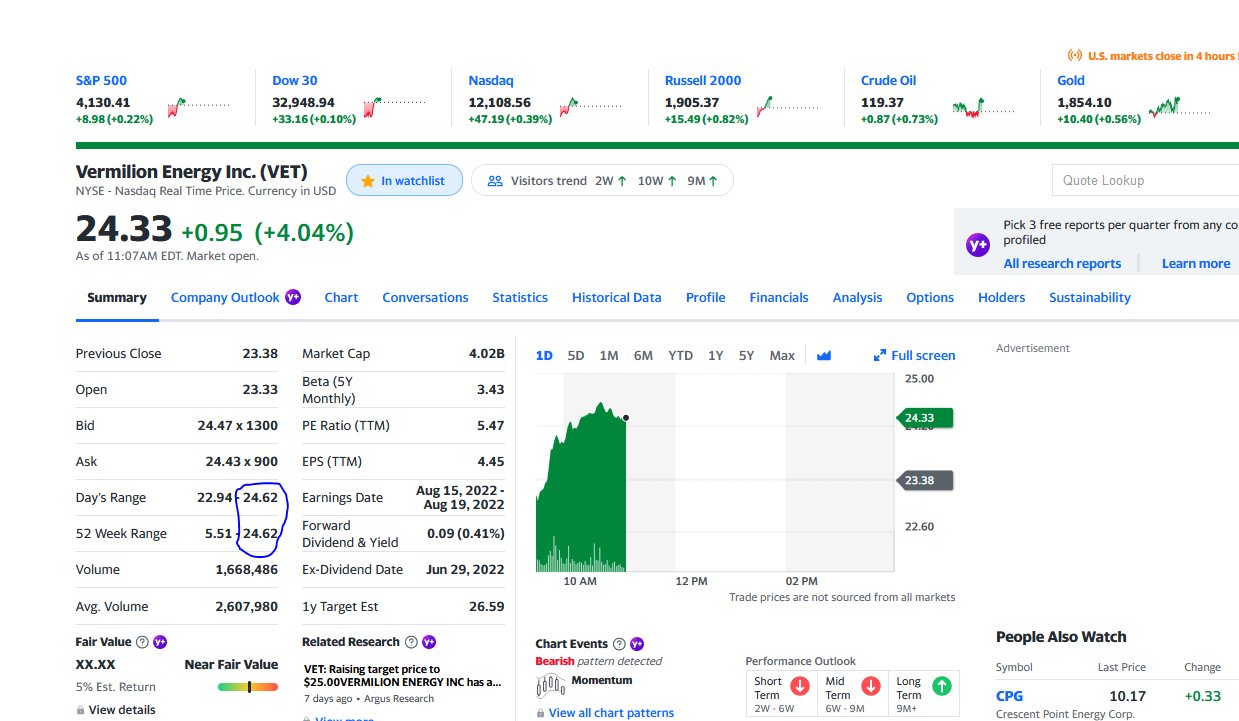The height and width of the screenshot is (721, 1239).
Task: Click the Near Fair Value gauge bar
Action: [248, 687]
